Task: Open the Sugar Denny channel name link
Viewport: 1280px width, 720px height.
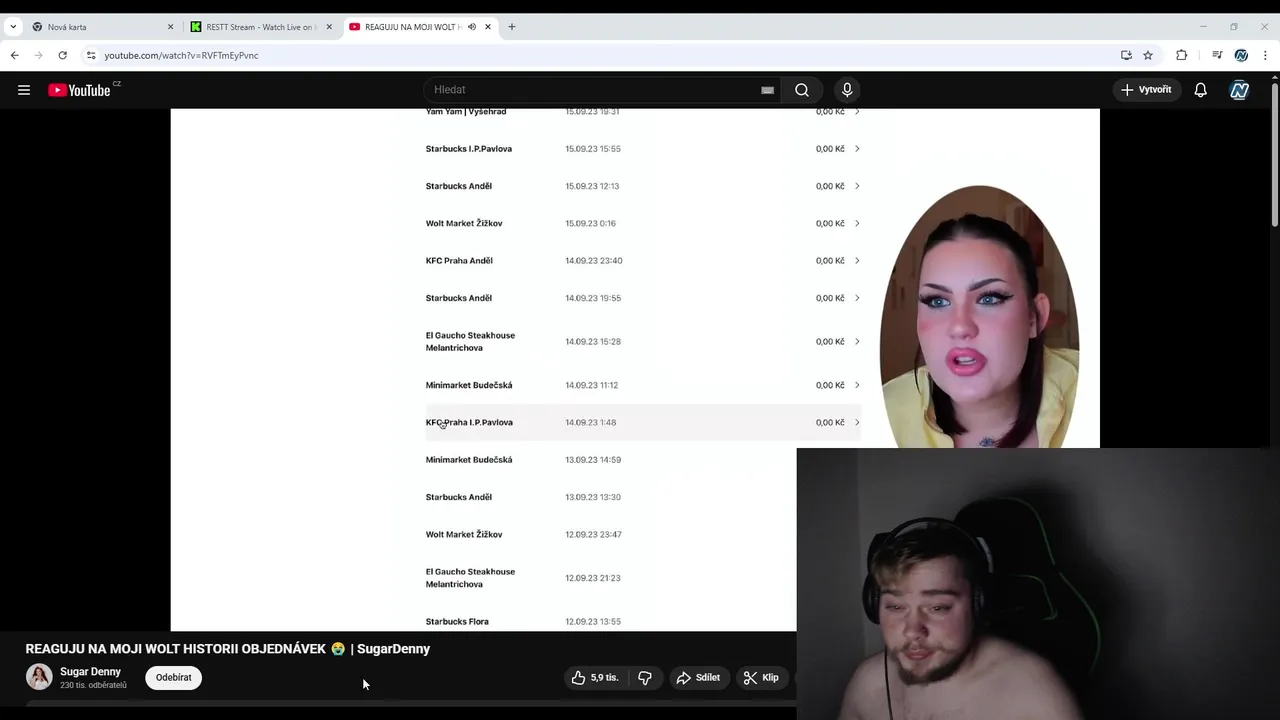Action: point(90,671)
